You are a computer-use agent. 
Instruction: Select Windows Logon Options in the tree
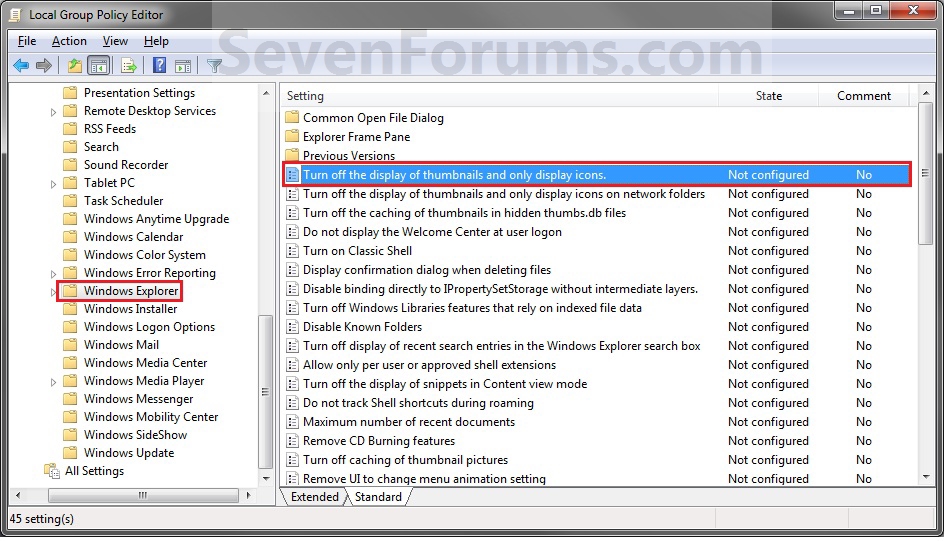[x=149, y=327]
